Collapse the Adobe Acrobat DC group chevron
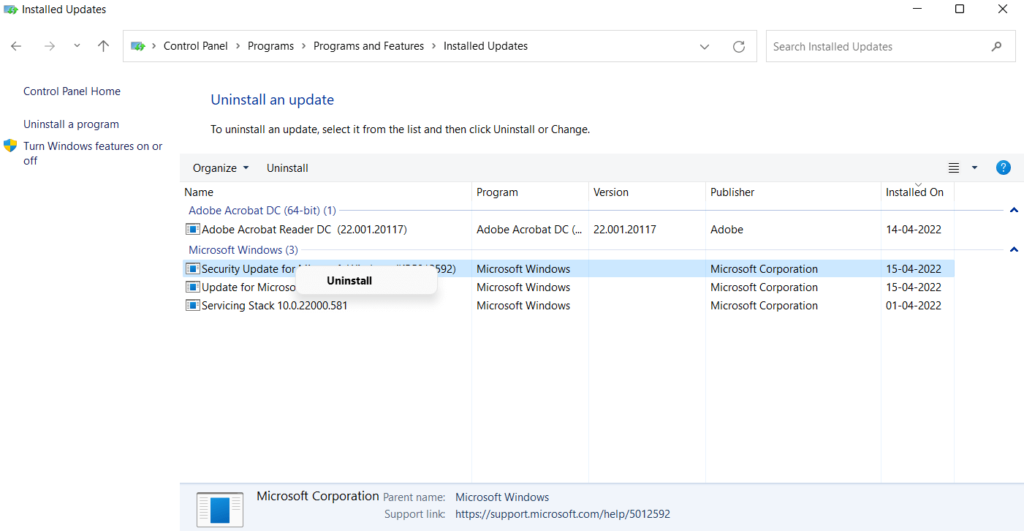 [1014, 210]
